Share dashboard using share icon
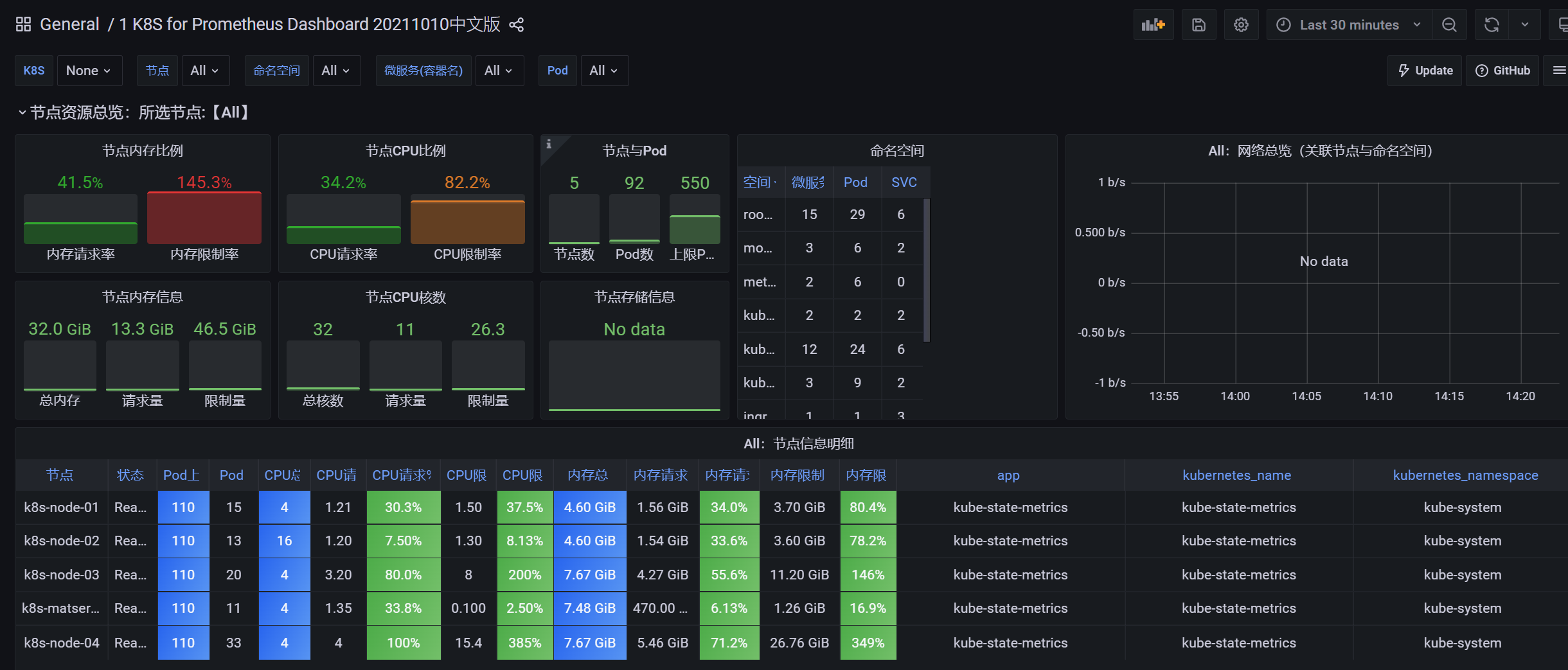Image resolution: width=1568 pixels, height=670 pixels. 517,25
